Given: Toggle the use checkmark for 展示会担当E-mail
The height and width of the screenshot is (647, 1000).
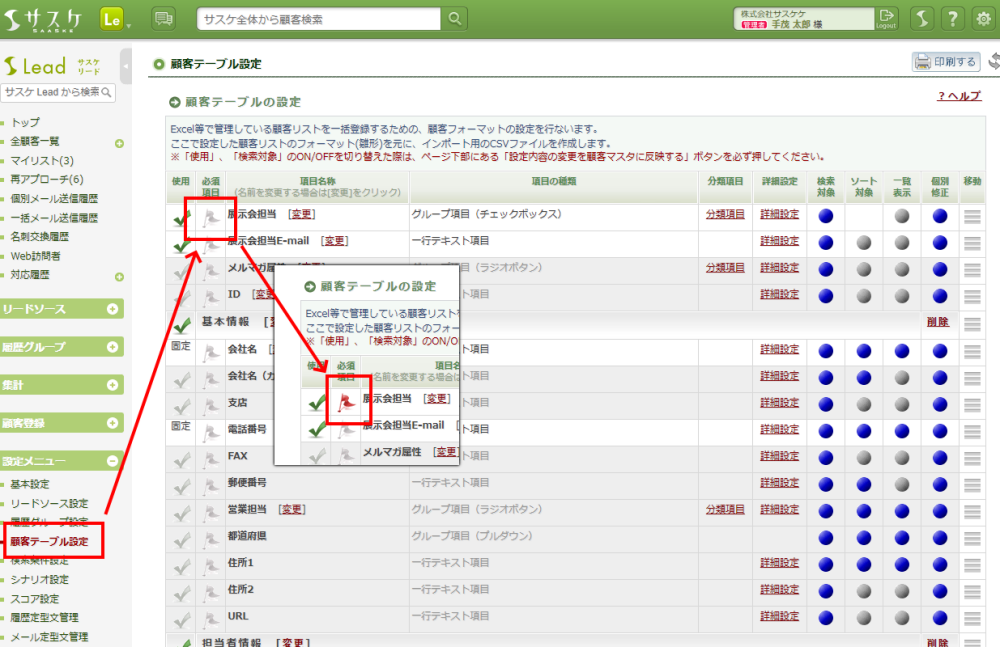Looking at the screenshot, I should coord(181,243).
